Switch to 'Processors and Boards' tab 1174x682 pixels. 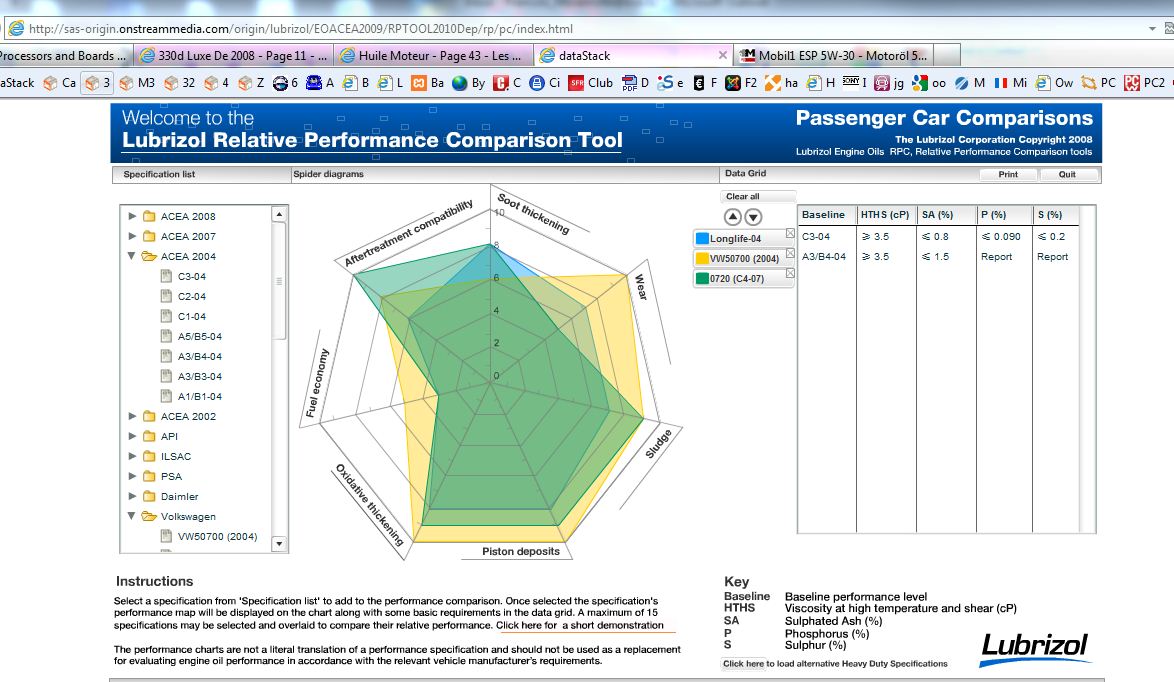(66, 55)
